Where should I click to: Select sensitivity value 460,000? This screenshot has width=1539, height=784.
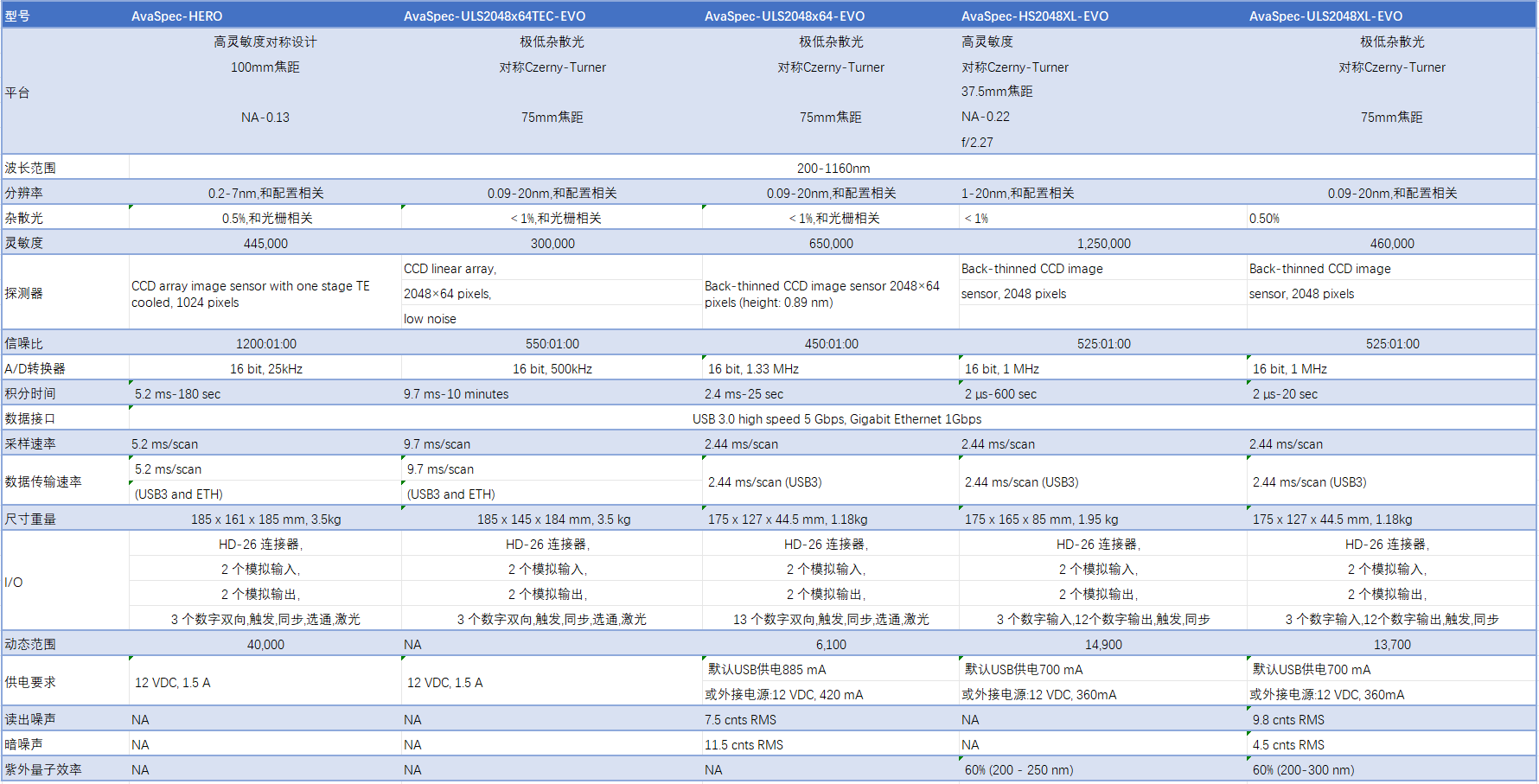pos(1391,243)
